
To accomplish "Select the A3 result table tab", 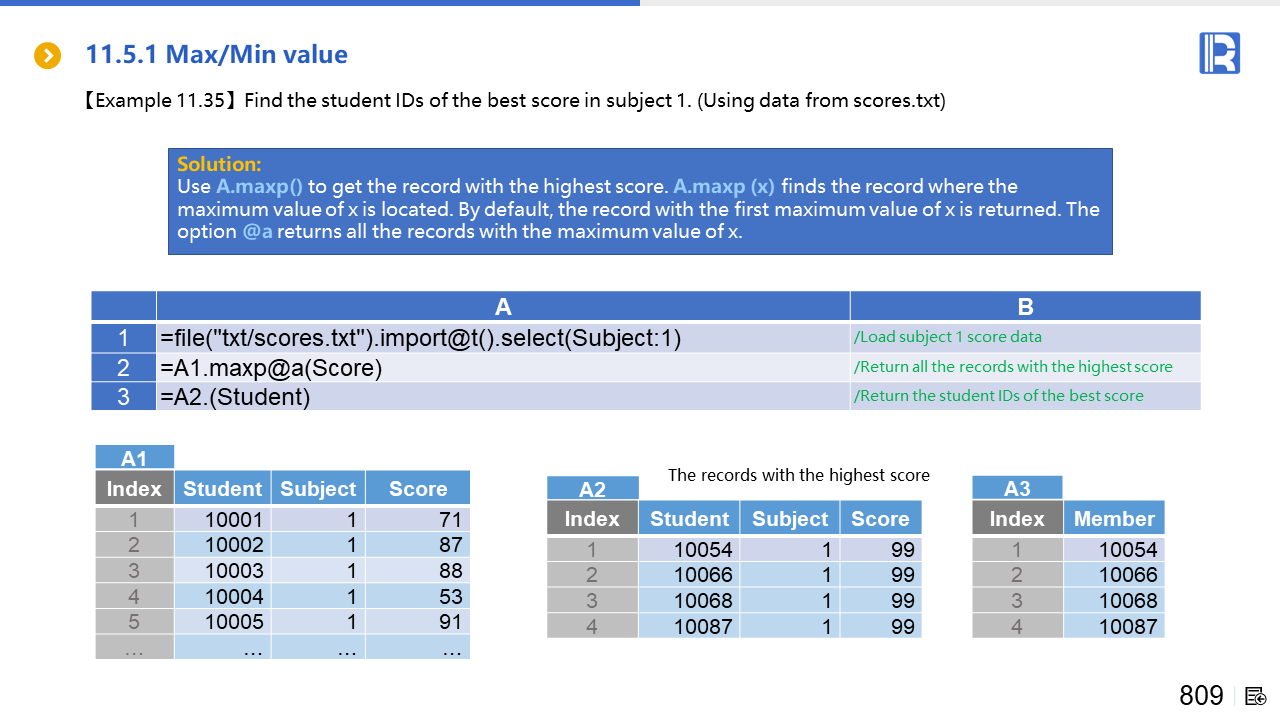I will 1016,488.
